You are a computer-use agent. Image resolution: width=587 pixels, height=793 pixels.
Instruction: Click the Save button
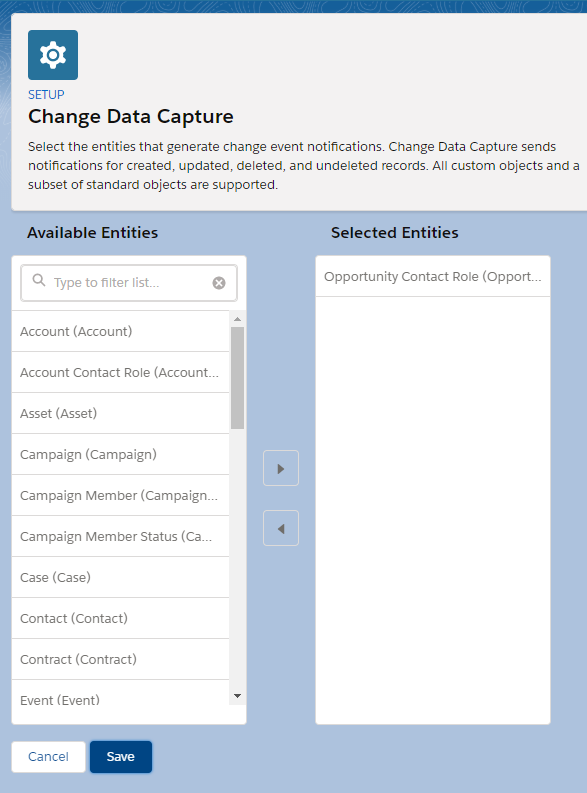[121, 757]
